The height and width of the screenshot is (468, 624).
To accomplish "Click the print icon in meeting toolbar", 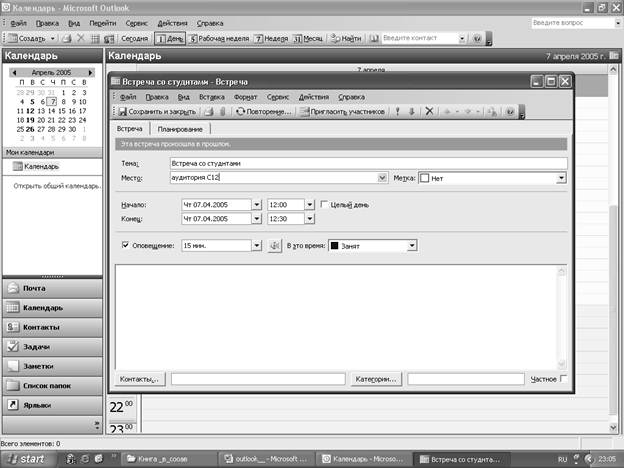I will pos(209,111).
